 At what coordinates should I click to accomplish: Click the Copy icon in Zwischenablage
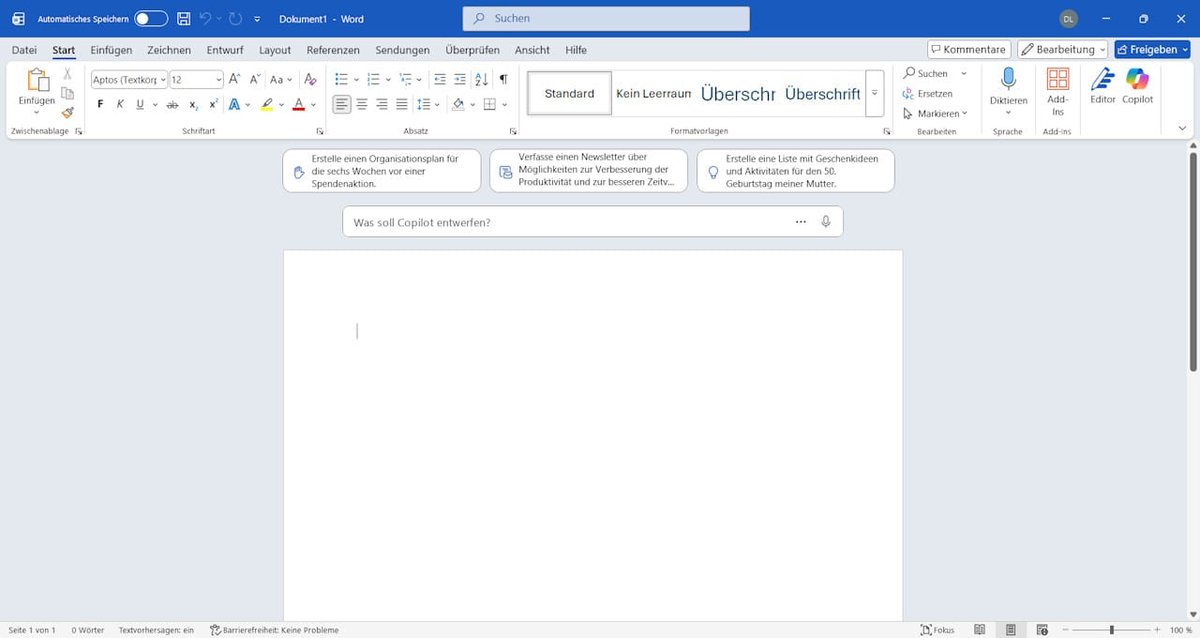point(68,93)
